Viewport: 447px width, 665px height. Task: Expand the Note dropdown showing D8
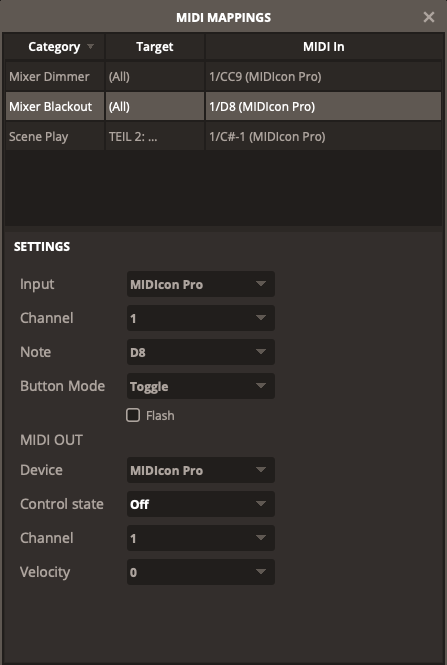(x=201, y=352)
